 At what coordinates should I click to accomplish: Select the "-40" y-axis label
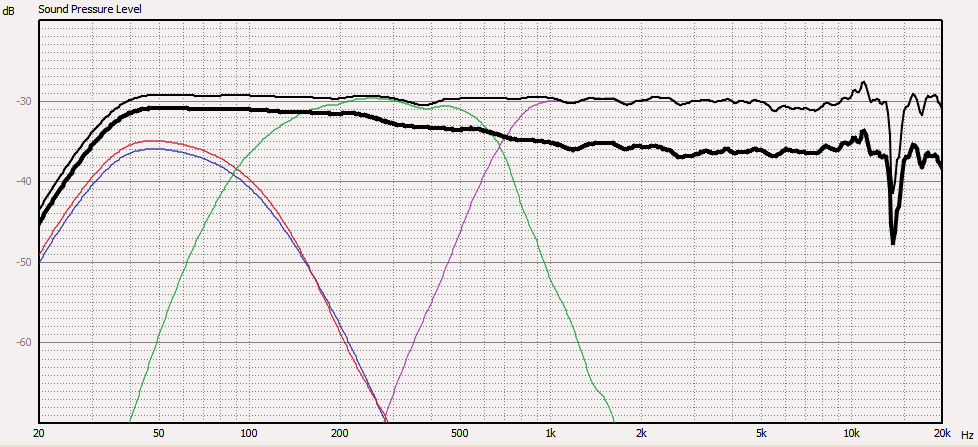[x=24, y=182]
